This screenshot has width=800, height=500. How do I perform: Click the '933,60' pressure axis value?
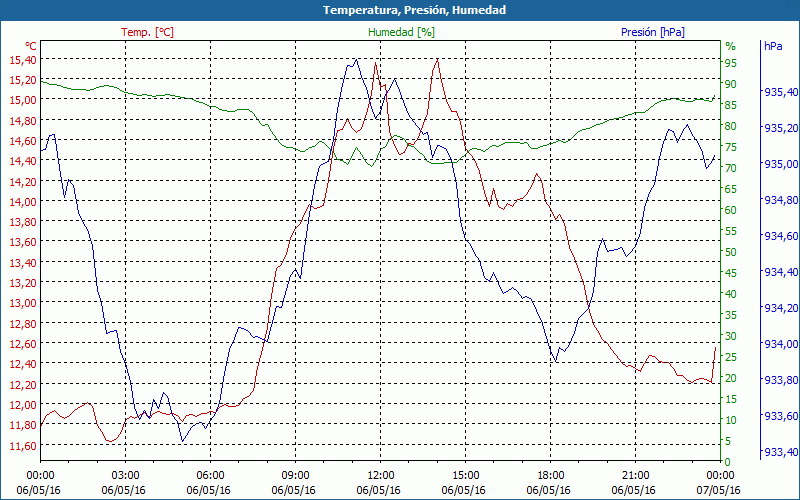[x=780, y=416]
